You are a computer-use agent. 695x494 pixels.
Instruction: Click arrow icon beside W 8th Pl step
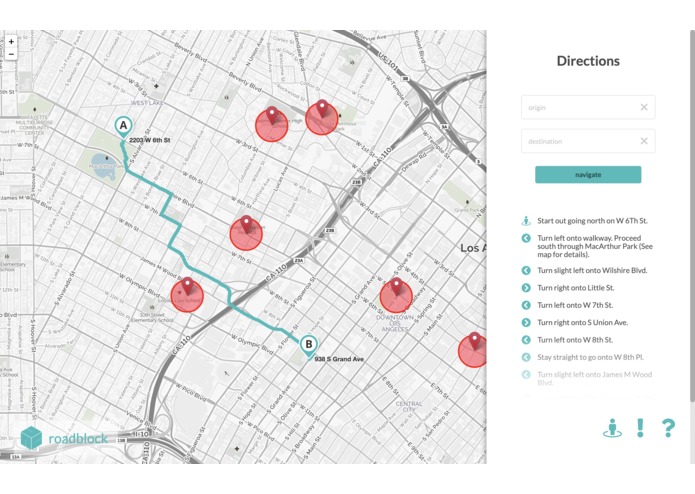pyautogui.click(x=526, y=357)
